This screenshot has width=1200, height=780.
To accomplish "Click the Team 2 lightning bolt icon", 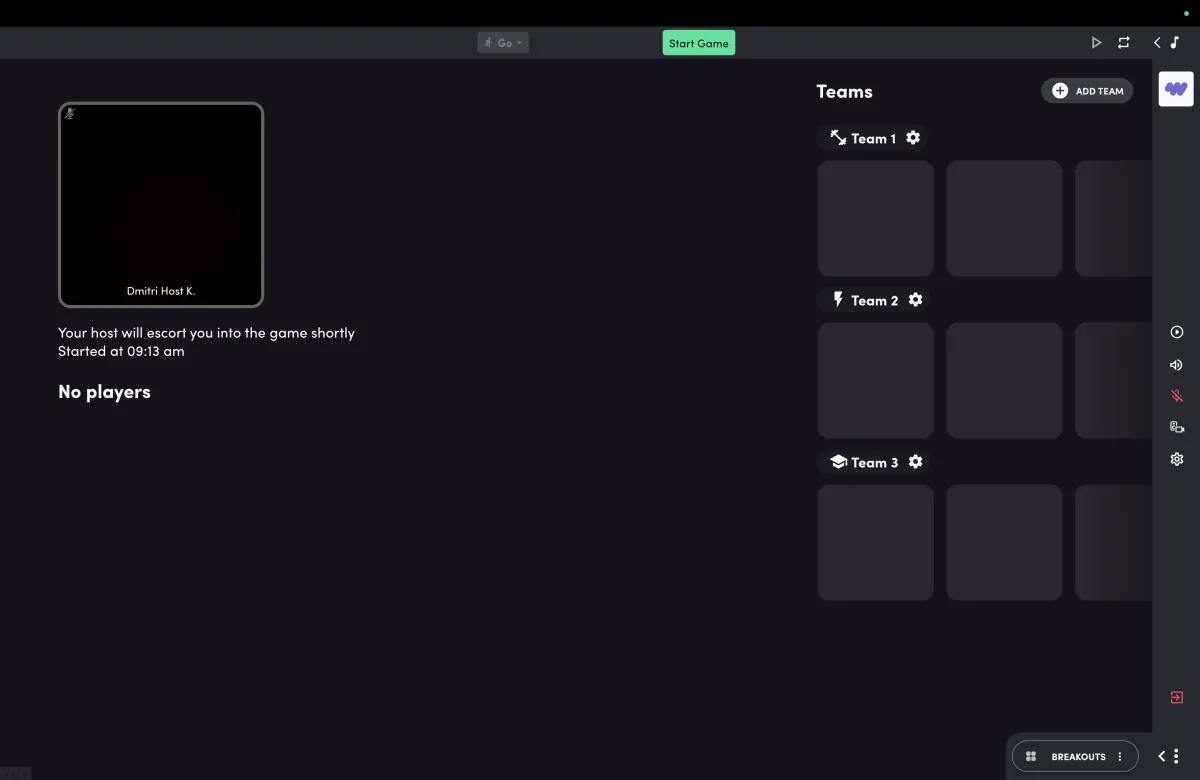I will tap(838, 300).
